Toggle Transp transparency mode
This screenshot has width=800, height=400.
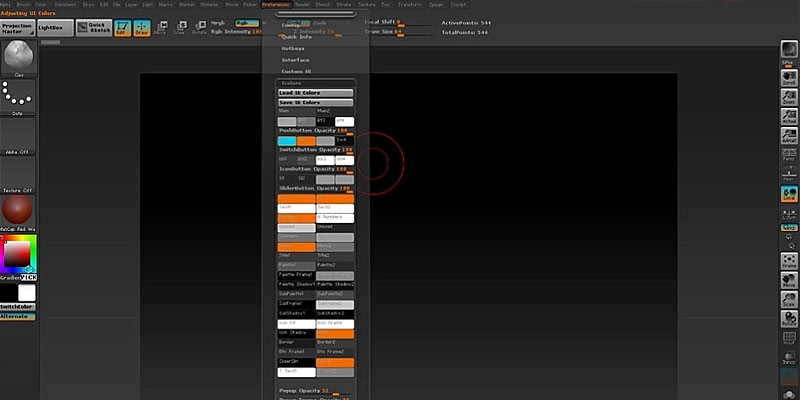[x=789, y=357]
